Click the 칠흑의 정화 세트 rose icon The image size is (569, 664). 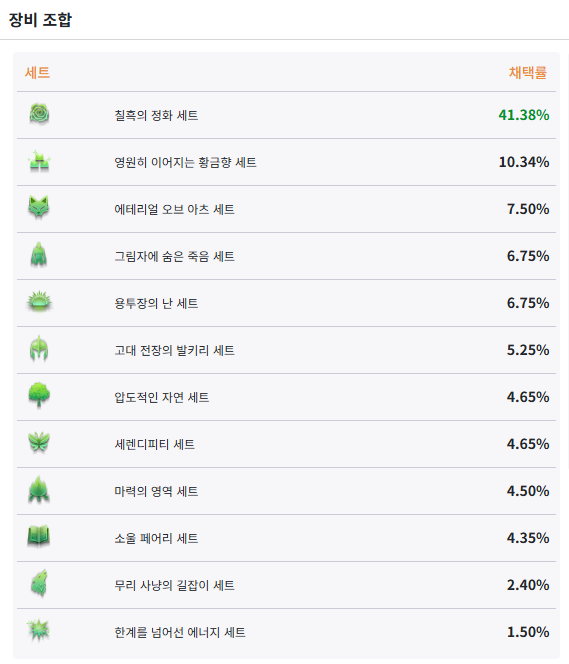pos(39,114)
